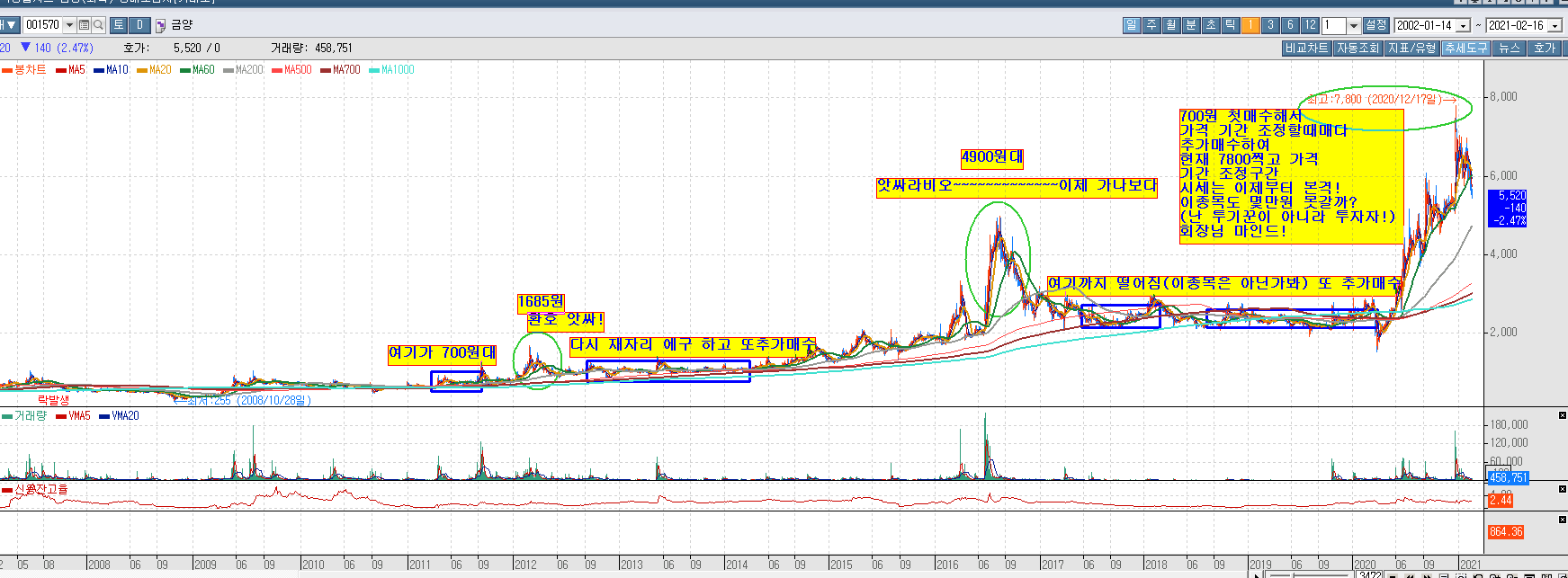
Task: Click the MA60 legend label
Action: [203, 69]
